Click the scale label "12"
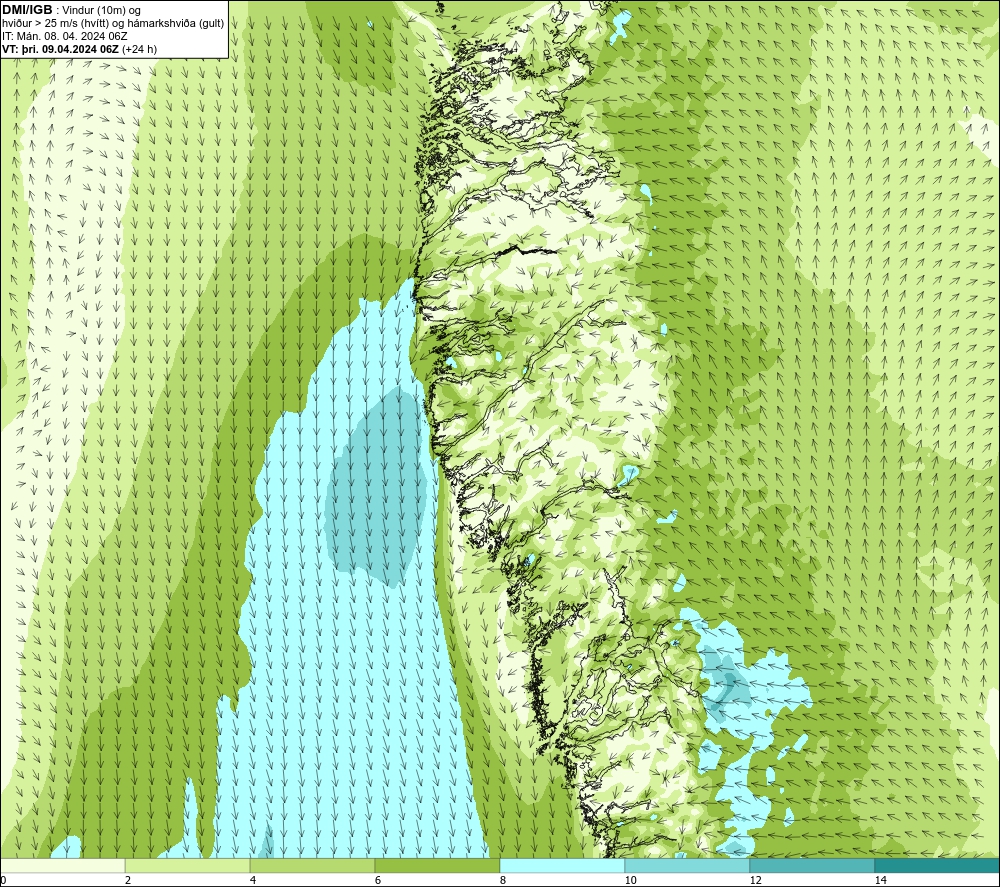 755,880
